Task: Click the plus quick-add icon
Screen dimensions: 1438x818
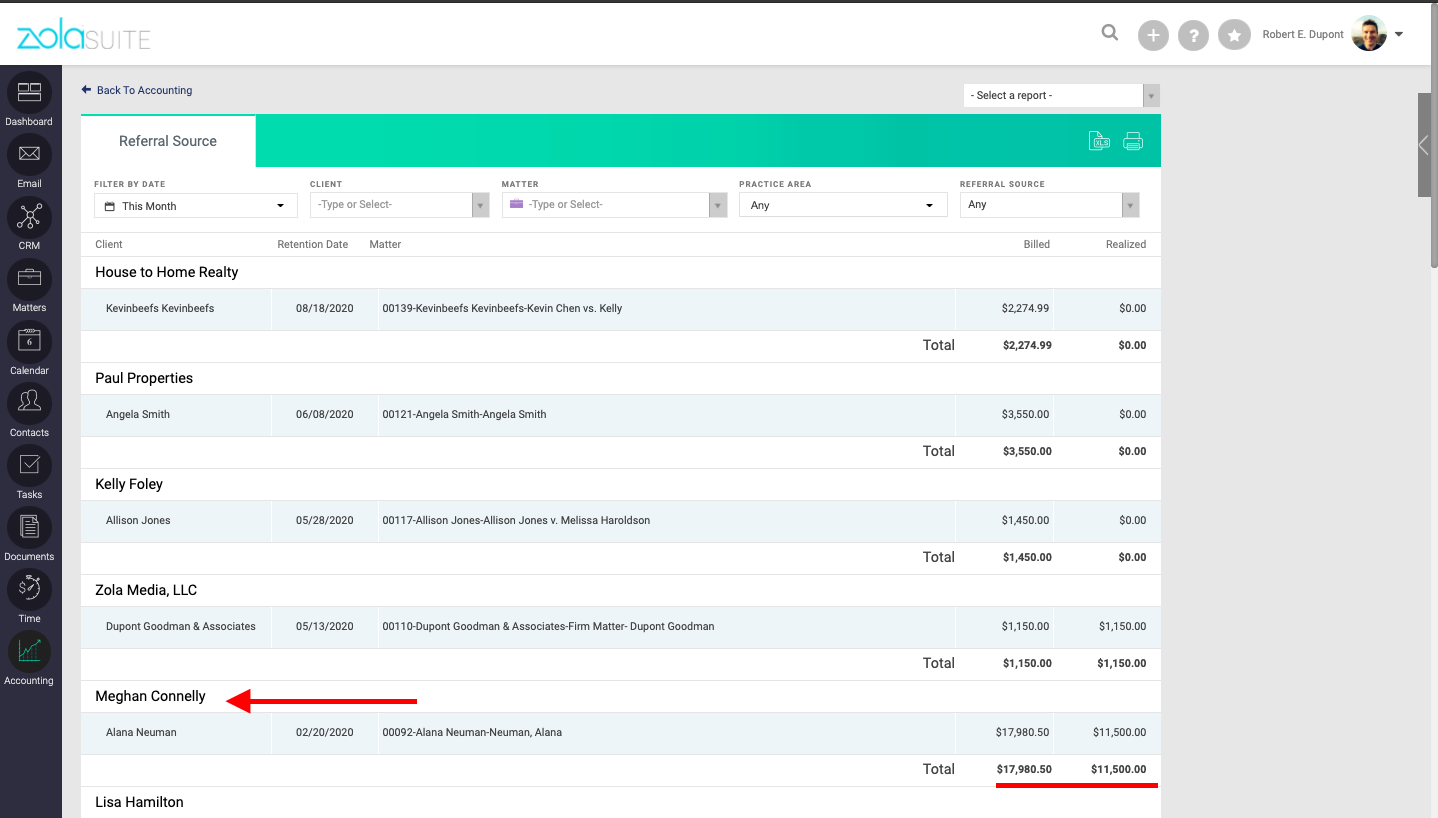Action: tap(1153, 36)
